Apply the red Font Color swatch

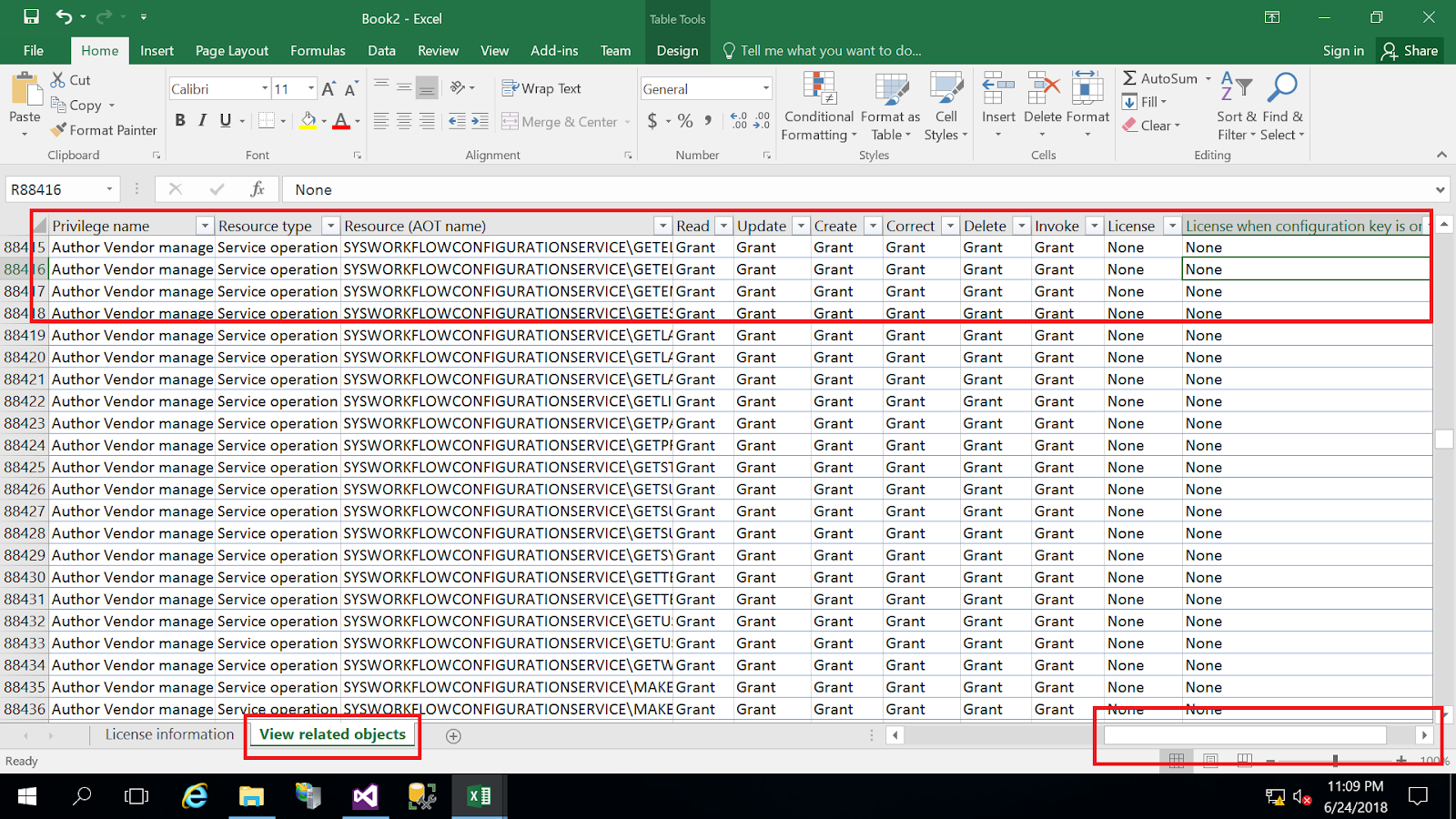coord(341,121)
